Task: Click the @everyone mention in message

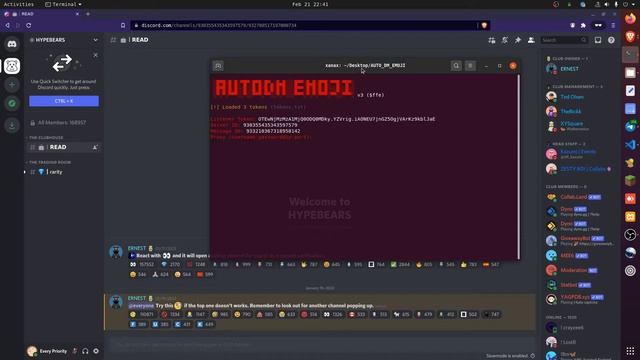Action: pyautogui.click(x=141, y=305)
